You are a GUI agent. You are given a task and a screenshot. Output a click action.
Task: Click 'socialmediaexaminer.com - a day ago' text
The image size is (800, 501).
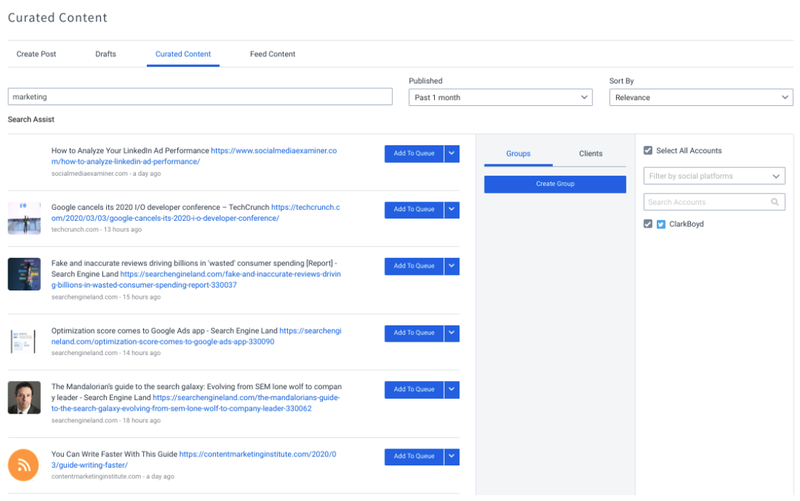click(106, 173)
